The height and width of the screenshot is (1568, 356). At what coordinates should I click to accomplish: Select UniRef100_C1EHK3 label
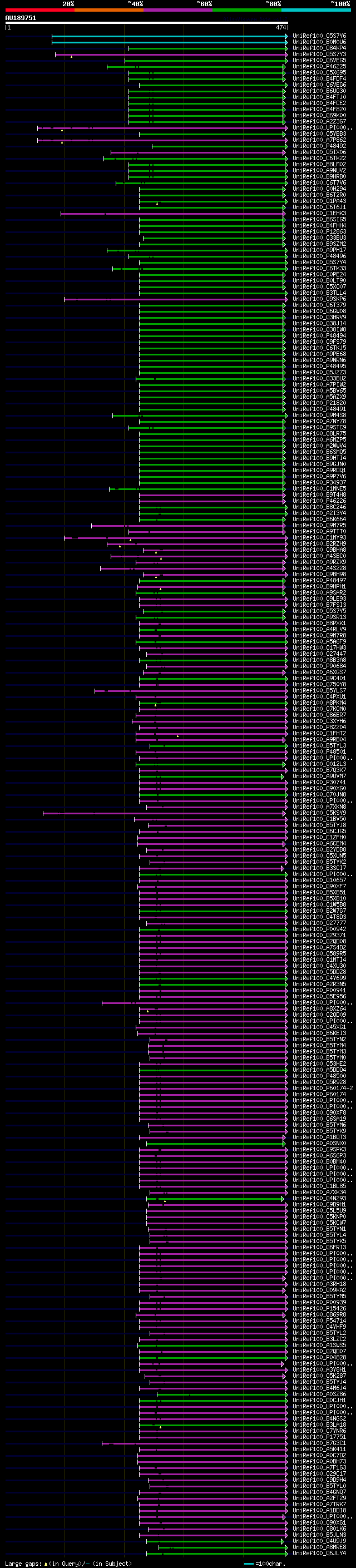point(319,214)
